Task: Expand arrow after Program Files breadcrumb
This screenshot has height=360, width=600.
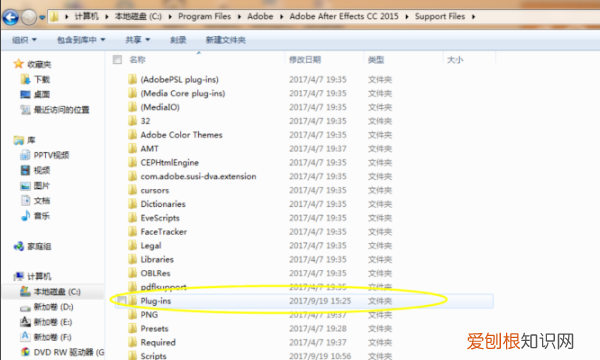Action: click(239, 17)
